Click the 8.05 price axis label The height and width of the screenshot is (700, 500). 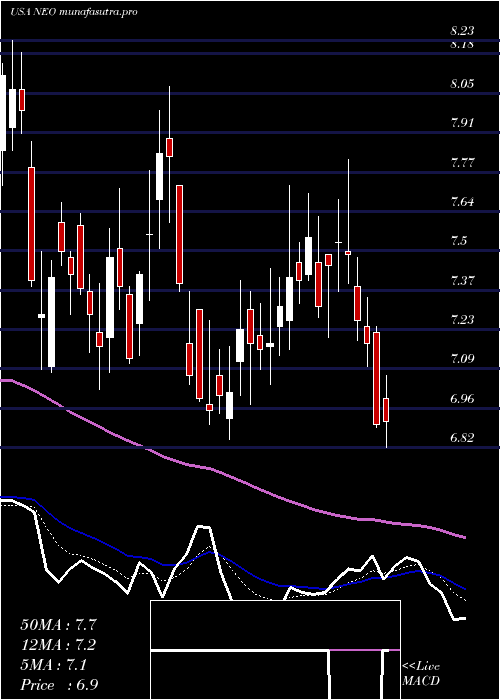pyautogui.click(x=462, y=83)
